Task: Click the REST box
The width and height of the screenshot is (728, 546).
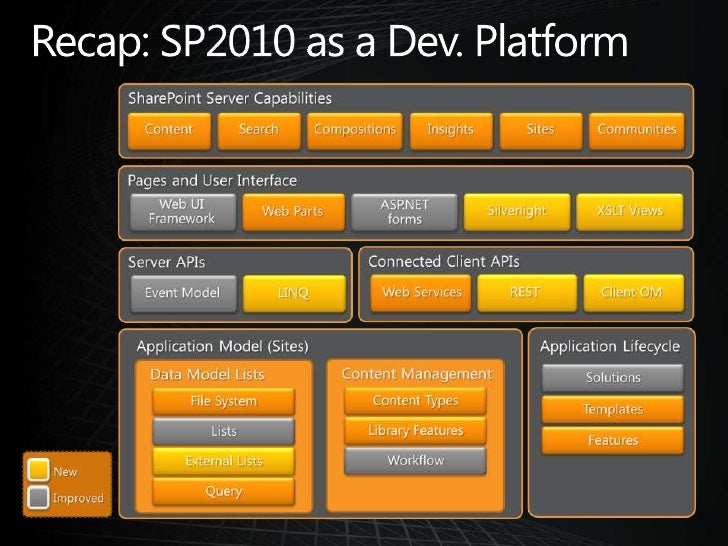Action: pos(527,293)
